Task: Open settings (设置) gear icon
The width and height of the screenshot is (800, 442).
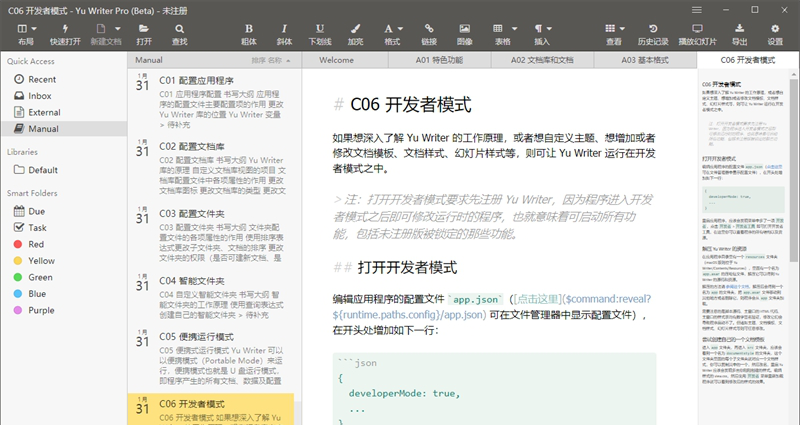Action: (x=775, y=29)
